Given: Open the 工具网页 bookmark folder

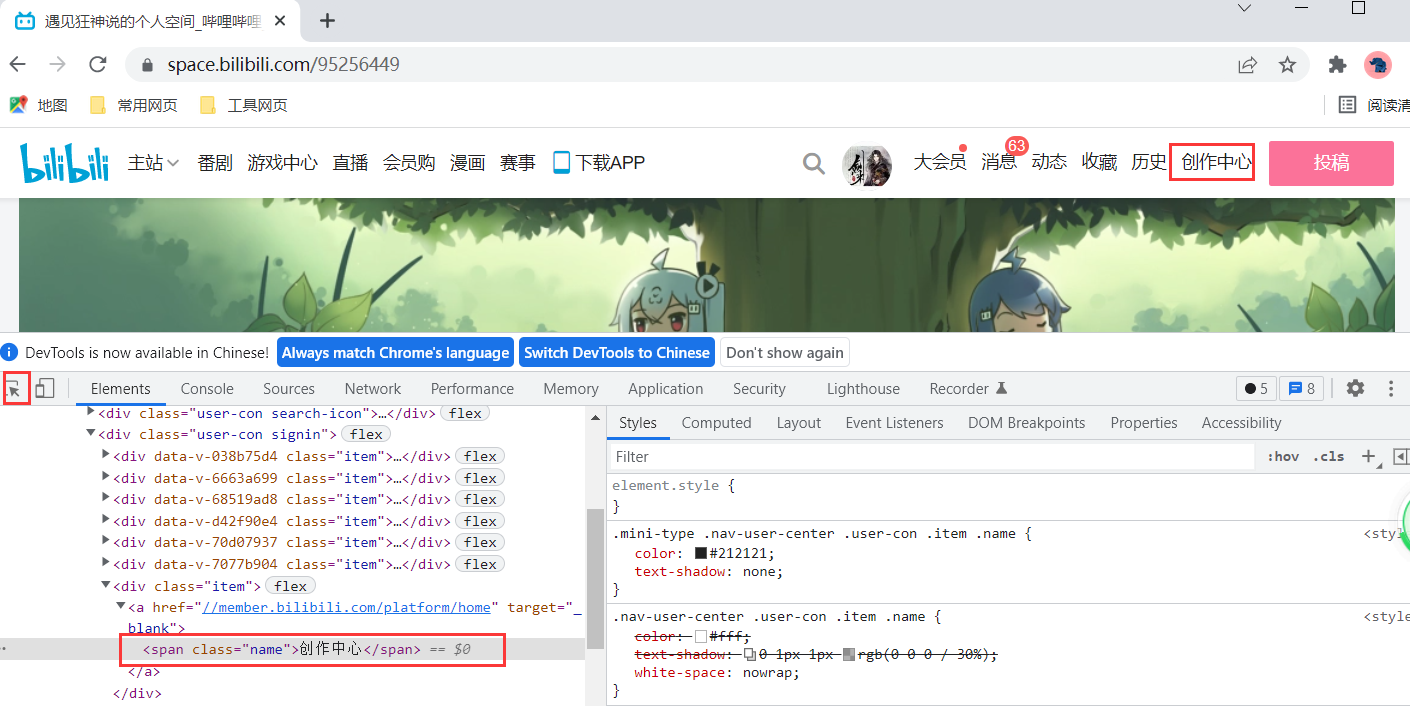Looking at the screenshot, I should click(244, 105).
